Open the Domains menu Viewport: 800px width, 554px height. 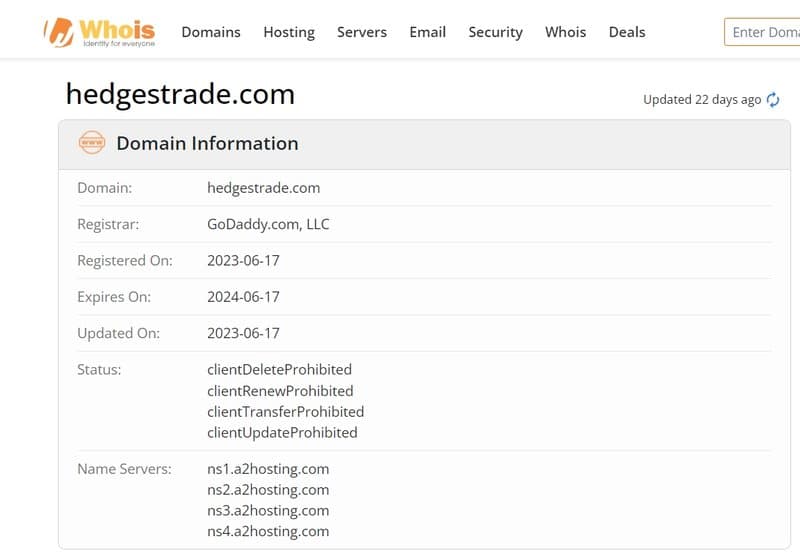click(211, 32)
